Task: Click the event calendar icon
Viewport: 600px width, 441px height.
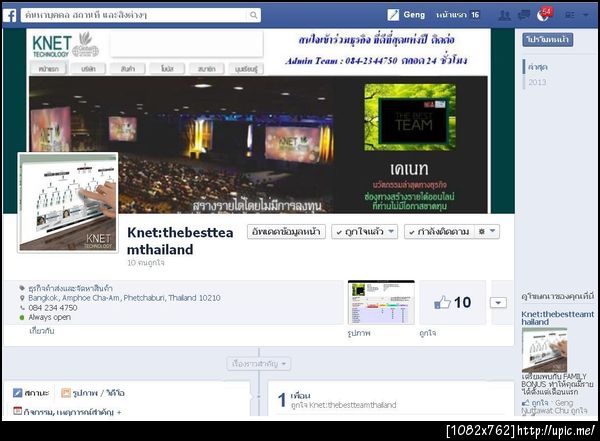Action: point(17,411)
